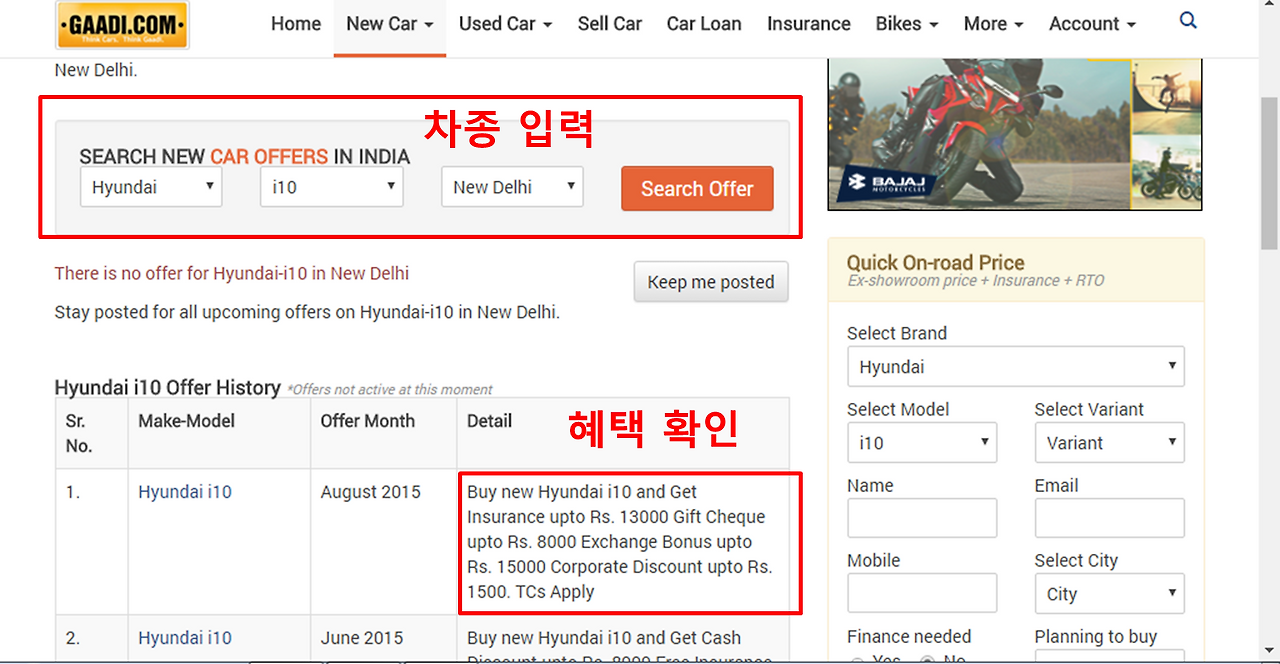Open the New Delhi city dropdown

pos(512,187)
